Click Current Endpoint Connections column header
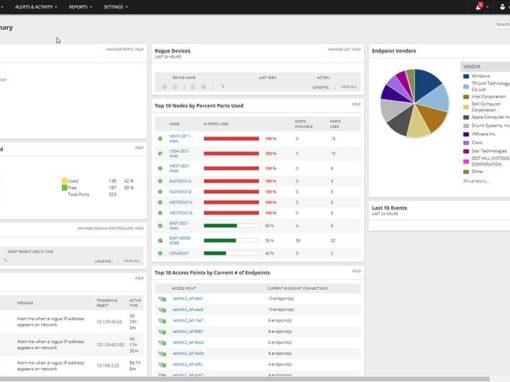Screen dimensions: 510x382 [x=297, y=288]
